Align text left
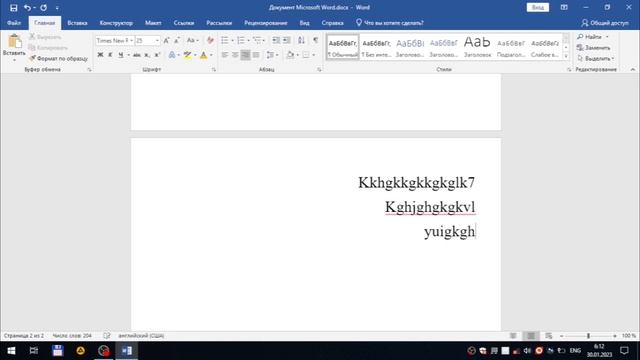640x360 pixels. click(225, 55)
